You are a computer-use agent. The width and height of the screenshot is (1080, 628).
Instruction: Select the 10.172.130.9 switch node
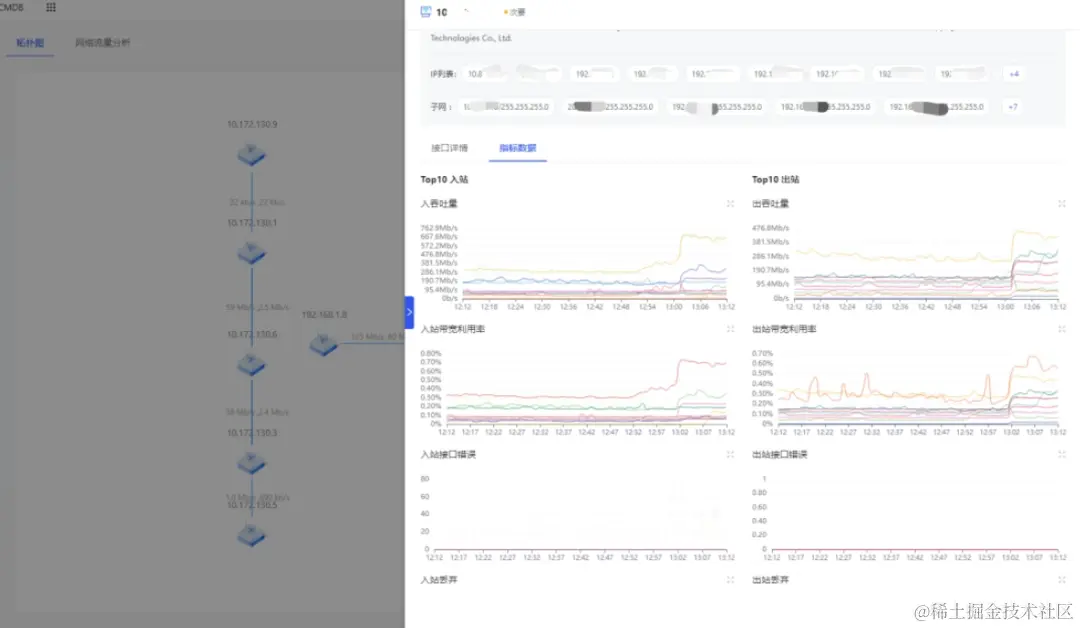point(251,155)
